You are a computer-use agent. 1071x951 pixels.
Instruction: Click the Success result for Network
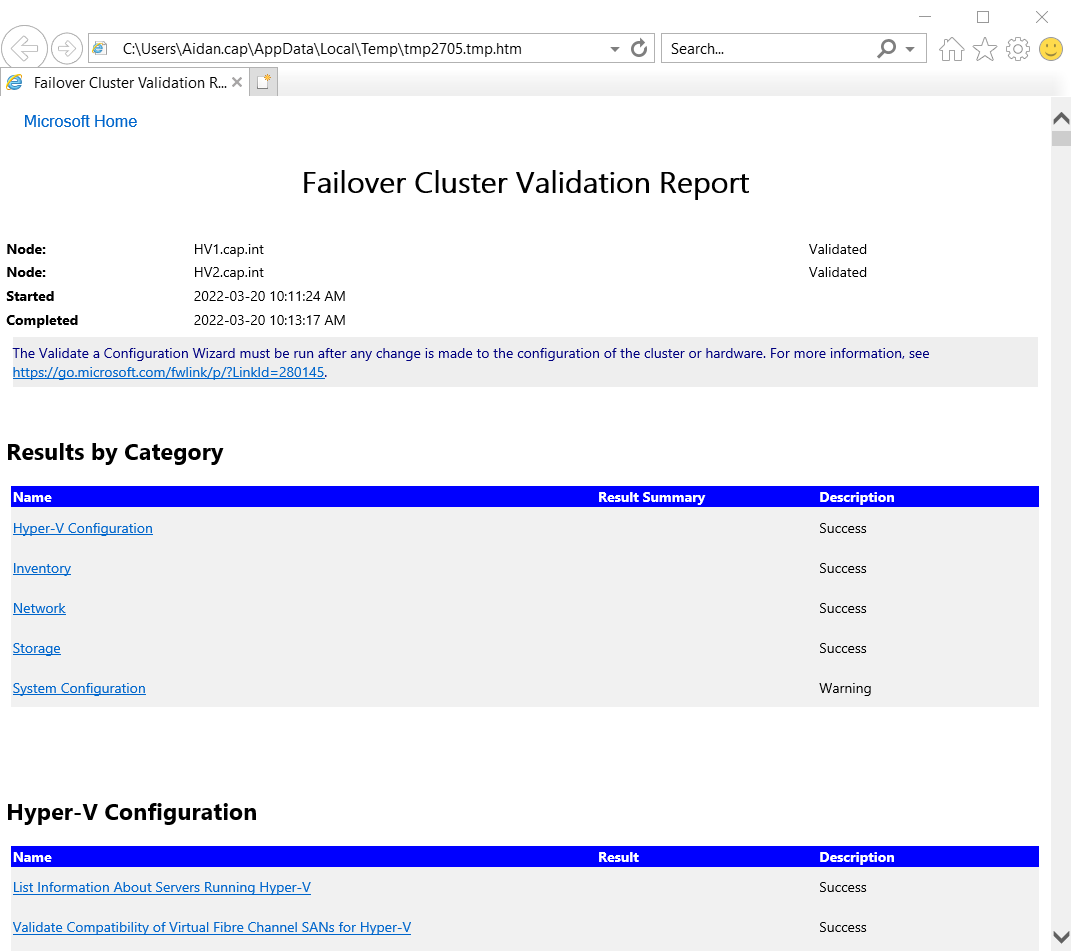click(843, 608)
